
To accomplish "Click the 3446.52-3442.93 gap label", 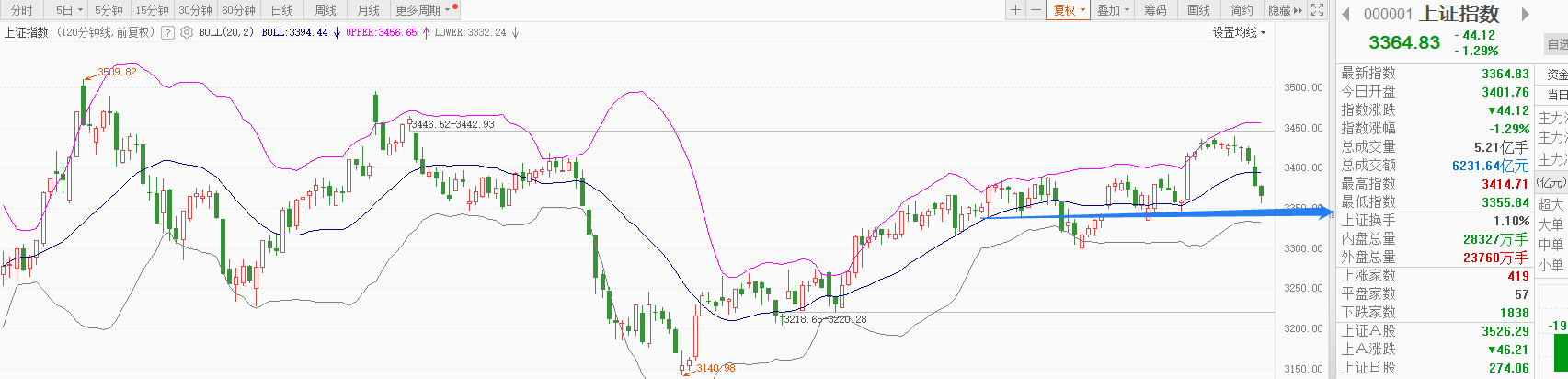I will click(x=452, y=124).
